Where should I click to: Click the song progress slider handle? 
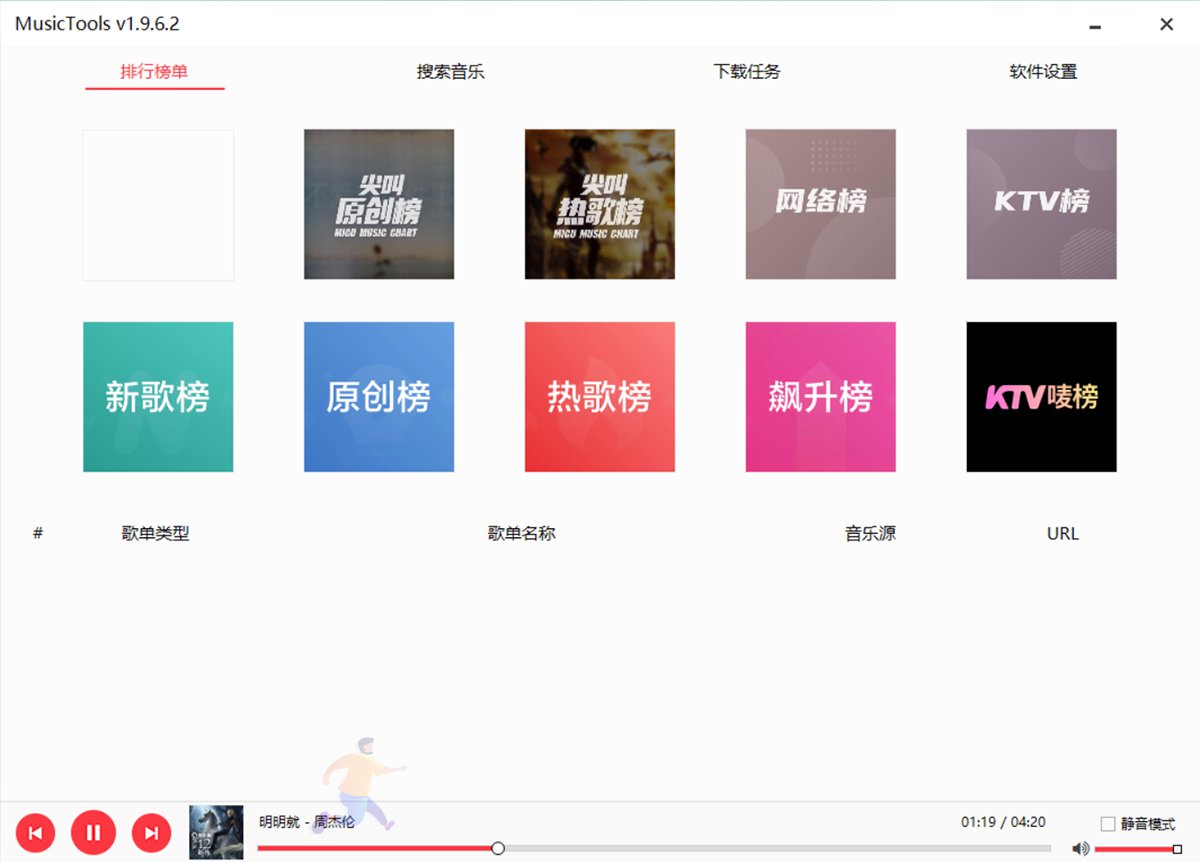click(498, 848)
